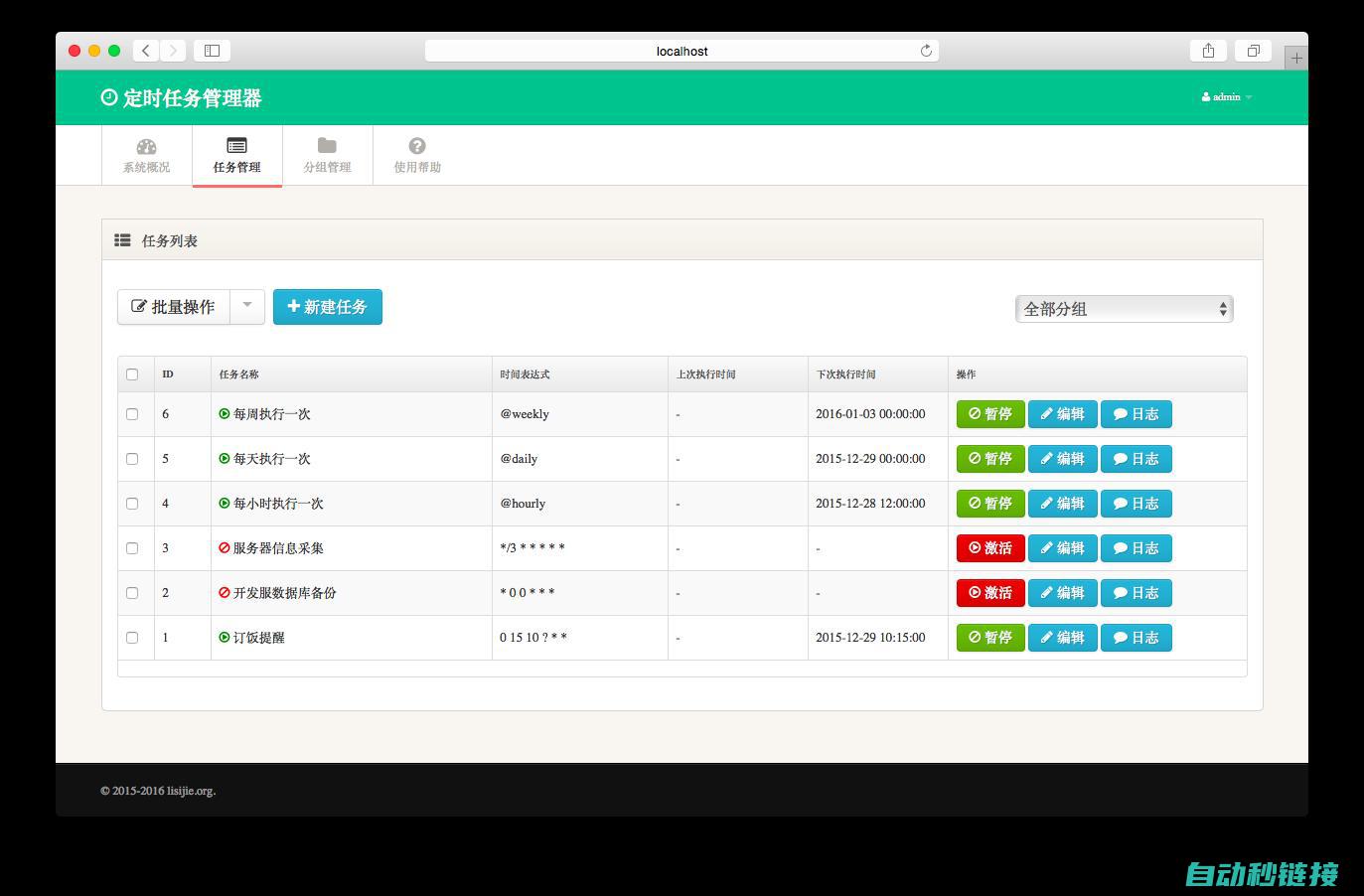Viewport: 1364px width, 896px height.
Task: Click the user icon beside admin
Action: [1206, 97]
